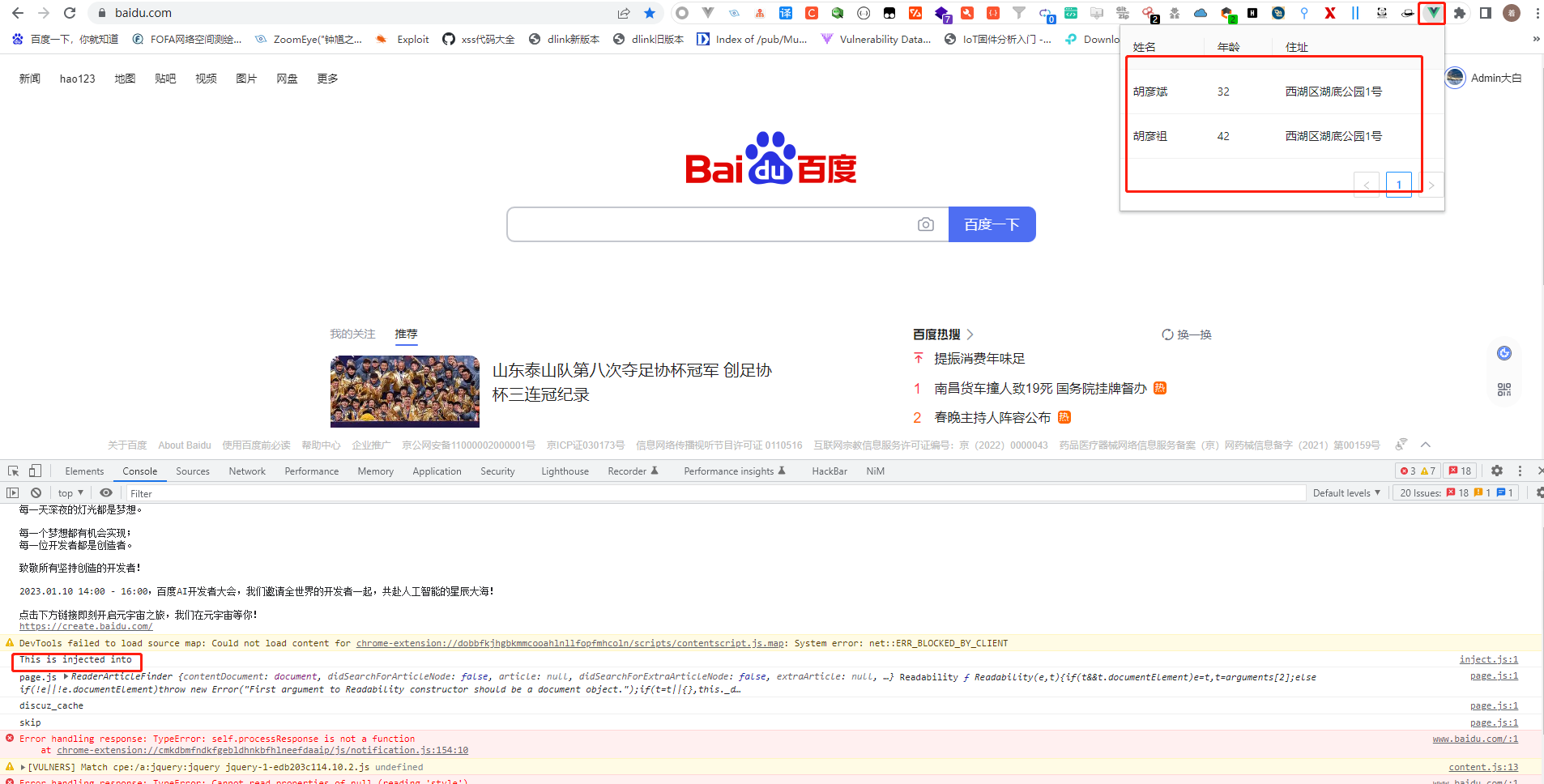1544x784 pixels.
Task: Go to next page in popup table
Action: click(1431, 185)
